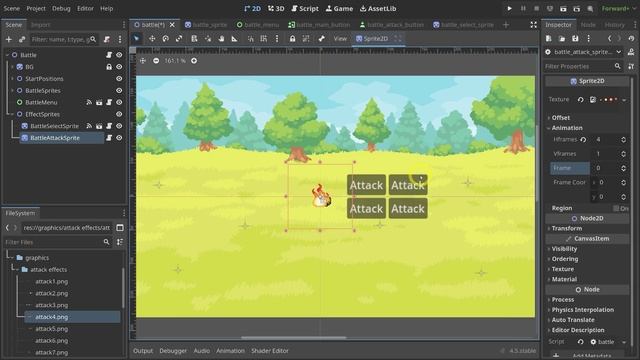
Task: Switch to the Script workspace
Action: (x=305, y=8)
